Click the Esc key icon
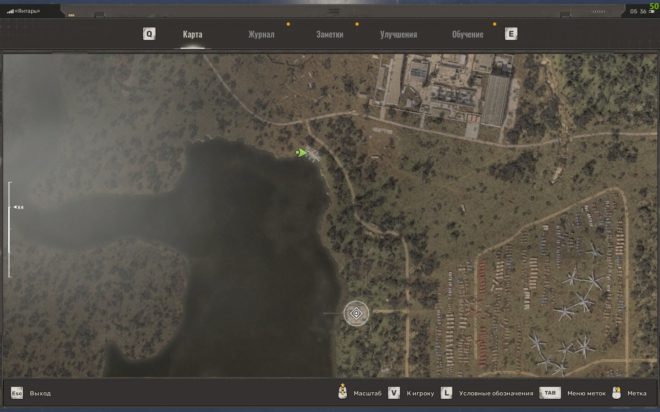The width and height of the screenshot is (660, 412). 17,393
